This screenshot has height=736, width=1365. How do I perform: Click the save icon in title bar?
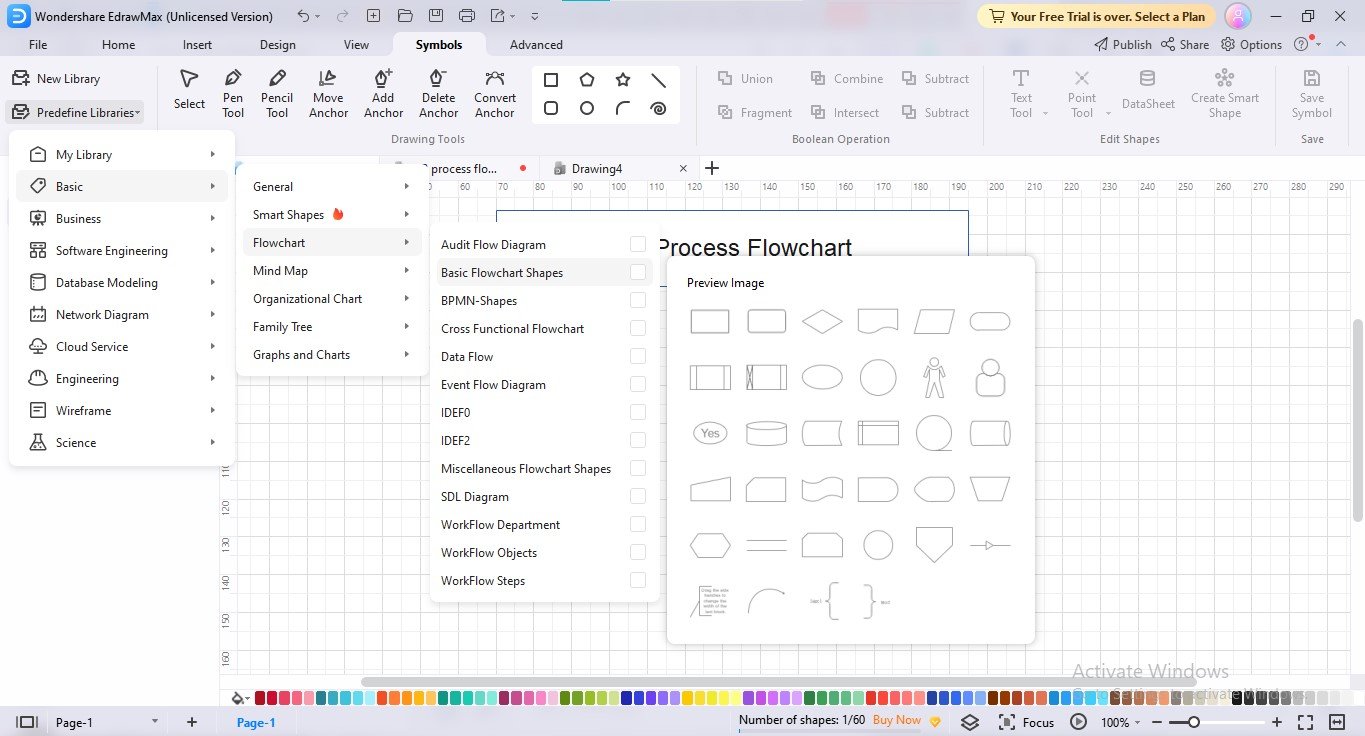[436, 16]
